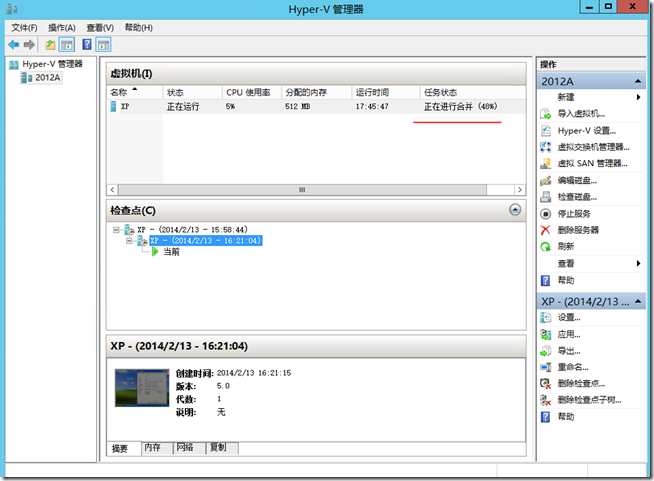Click the 删除检查点 icon

(x=546, y=383)
